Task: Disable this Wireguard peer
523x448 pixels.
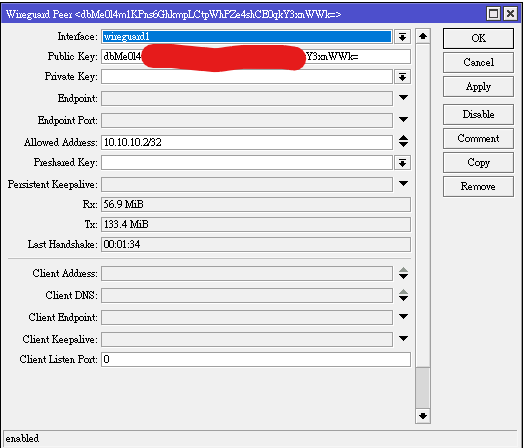Action: coord(478,114)
